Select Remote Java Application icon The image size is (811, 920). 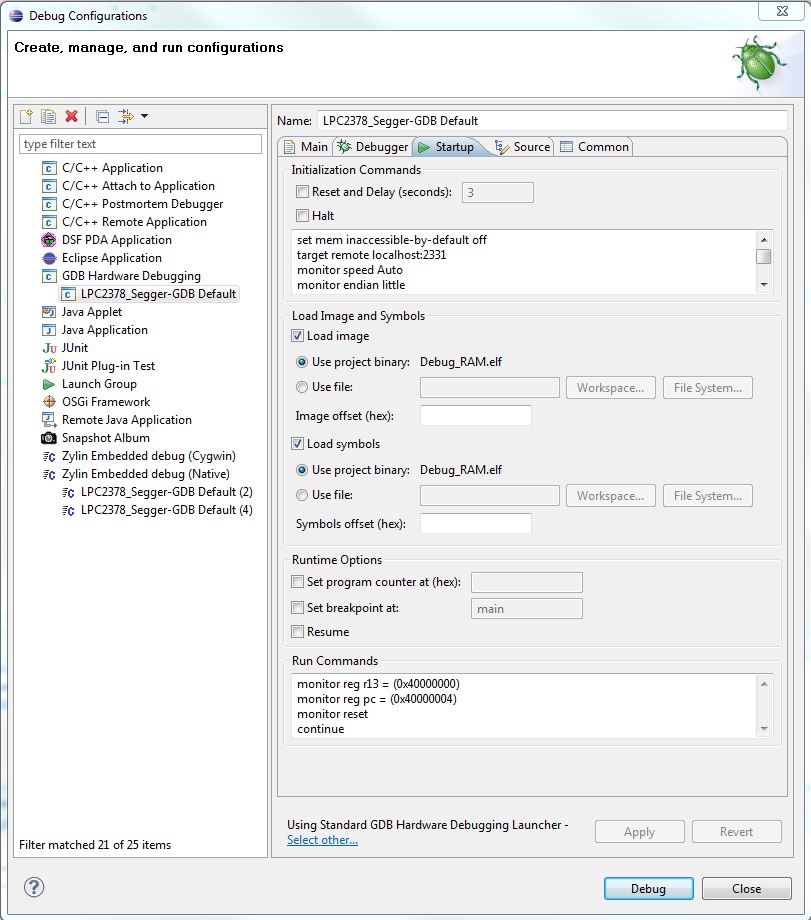(x=49, y=420)
